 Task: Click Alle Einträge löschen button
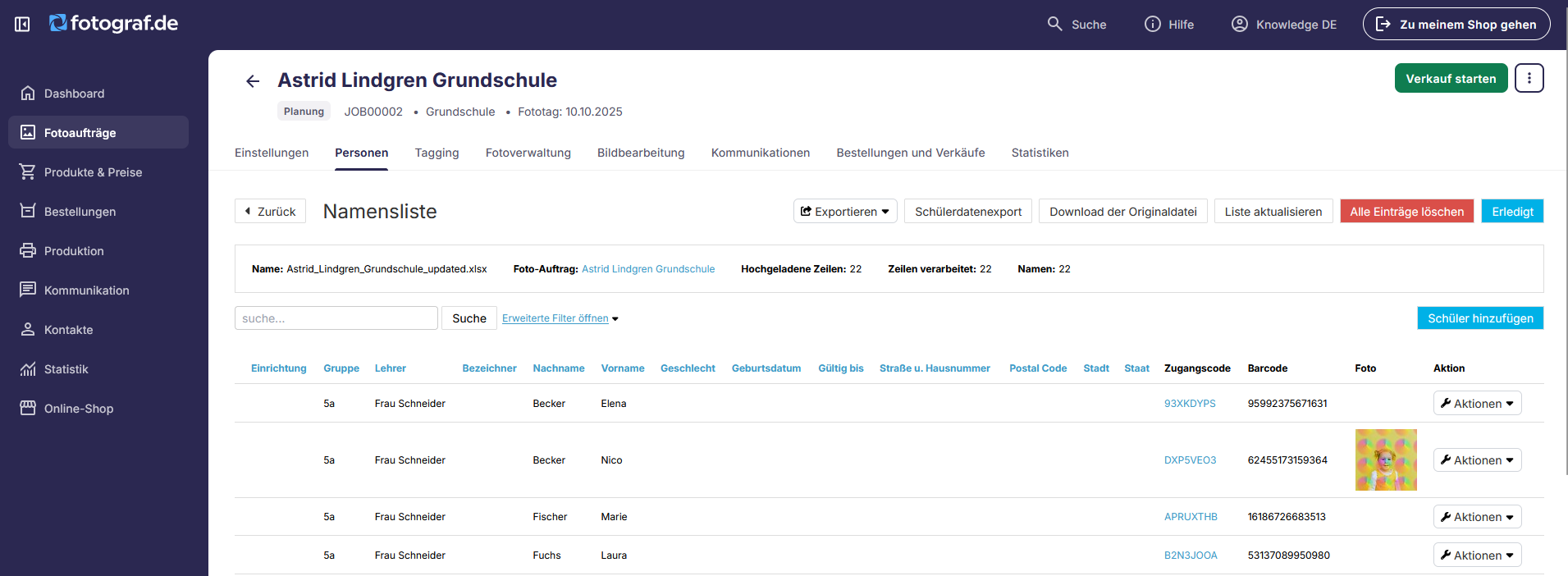(x=1407, y=211)
